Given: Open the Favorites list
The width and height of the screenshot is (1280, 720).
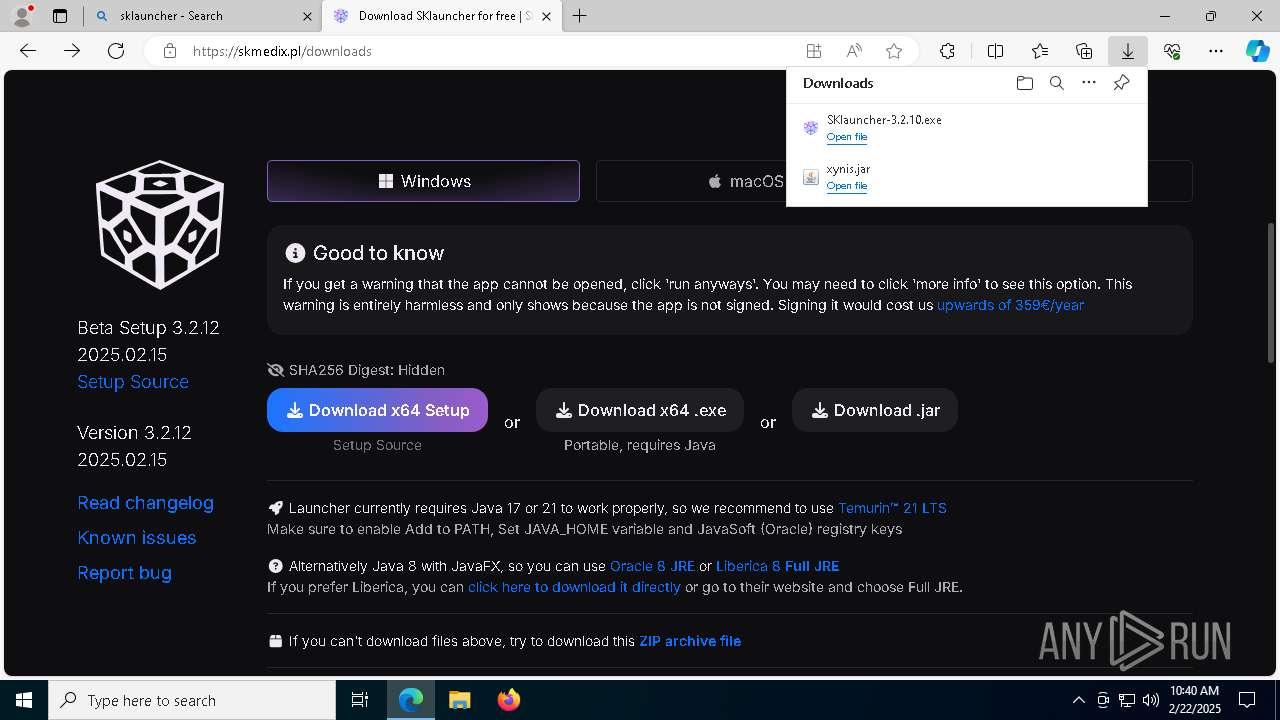Looking at the screenshot, I should click(1040, 51).
